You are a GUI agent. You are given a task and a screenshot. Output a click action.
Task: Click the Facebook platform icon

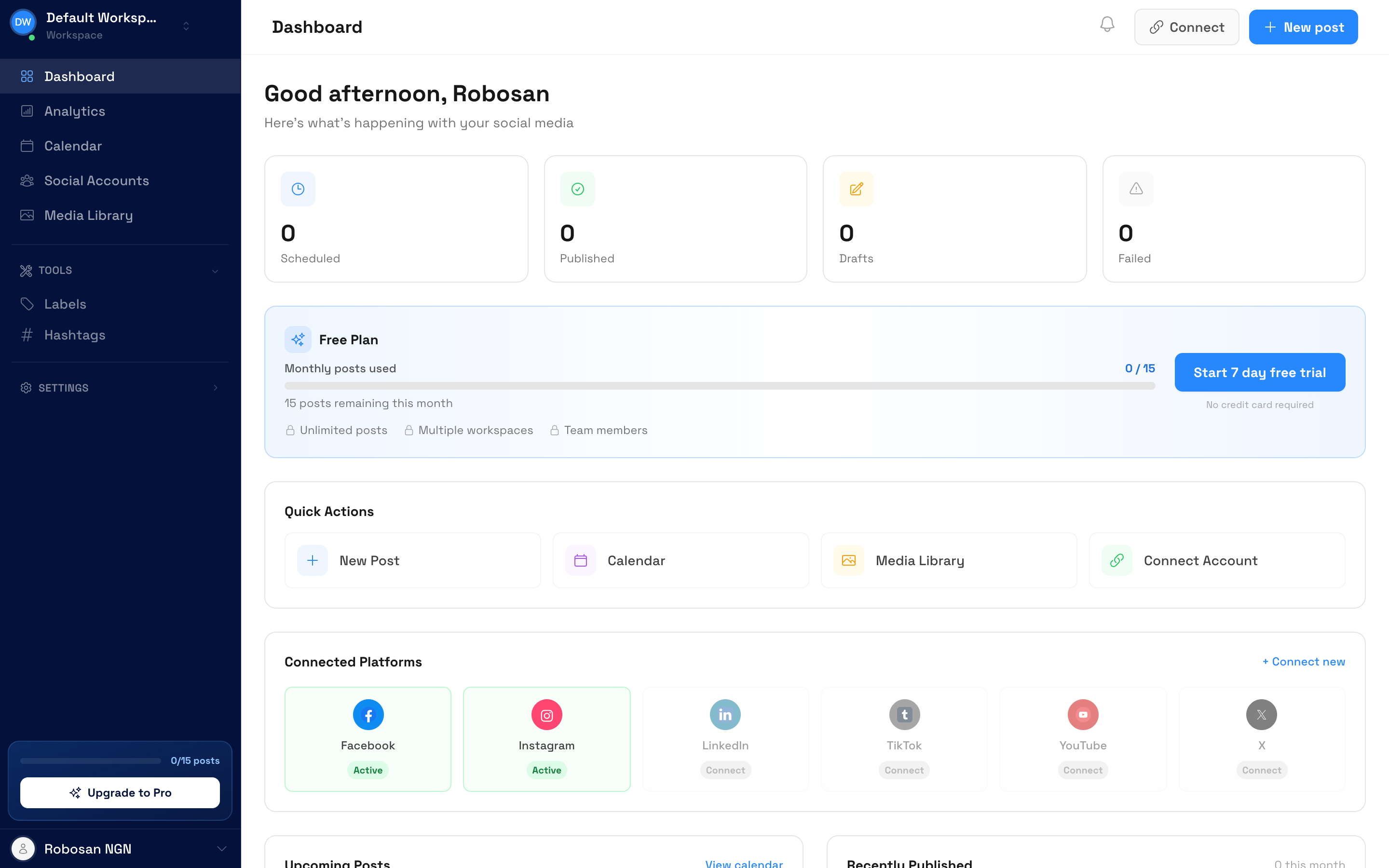point(368,715)
